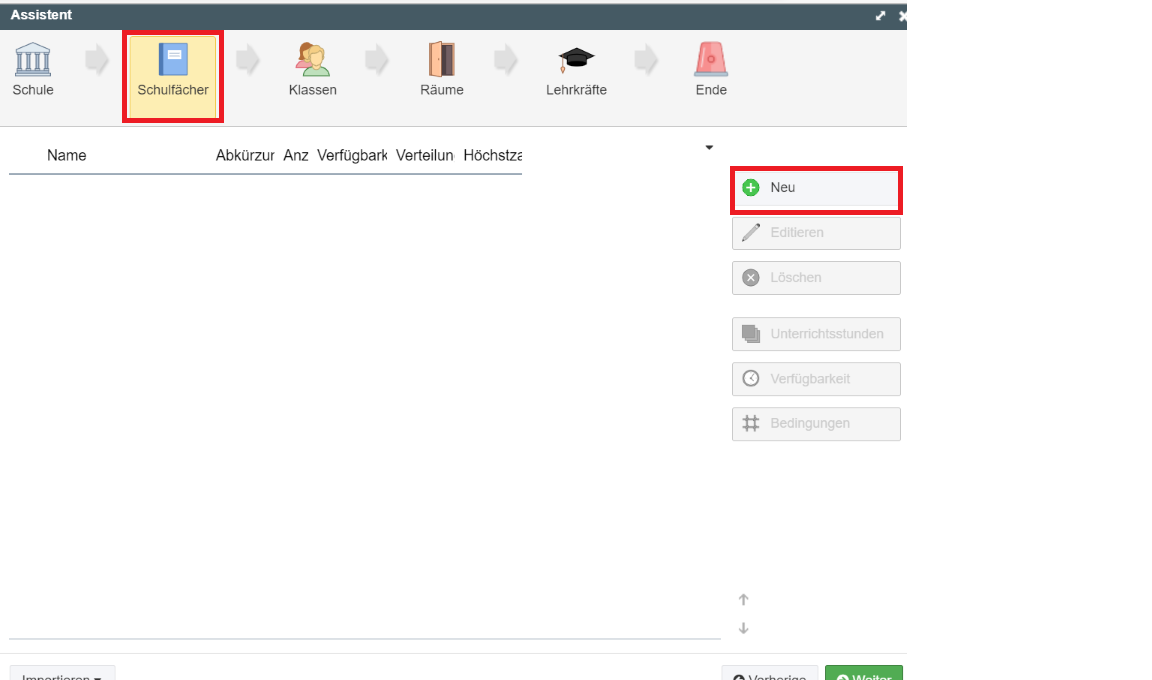Select the Schulfächer step
Viewport: 1152px width, 680px height.
173,76
